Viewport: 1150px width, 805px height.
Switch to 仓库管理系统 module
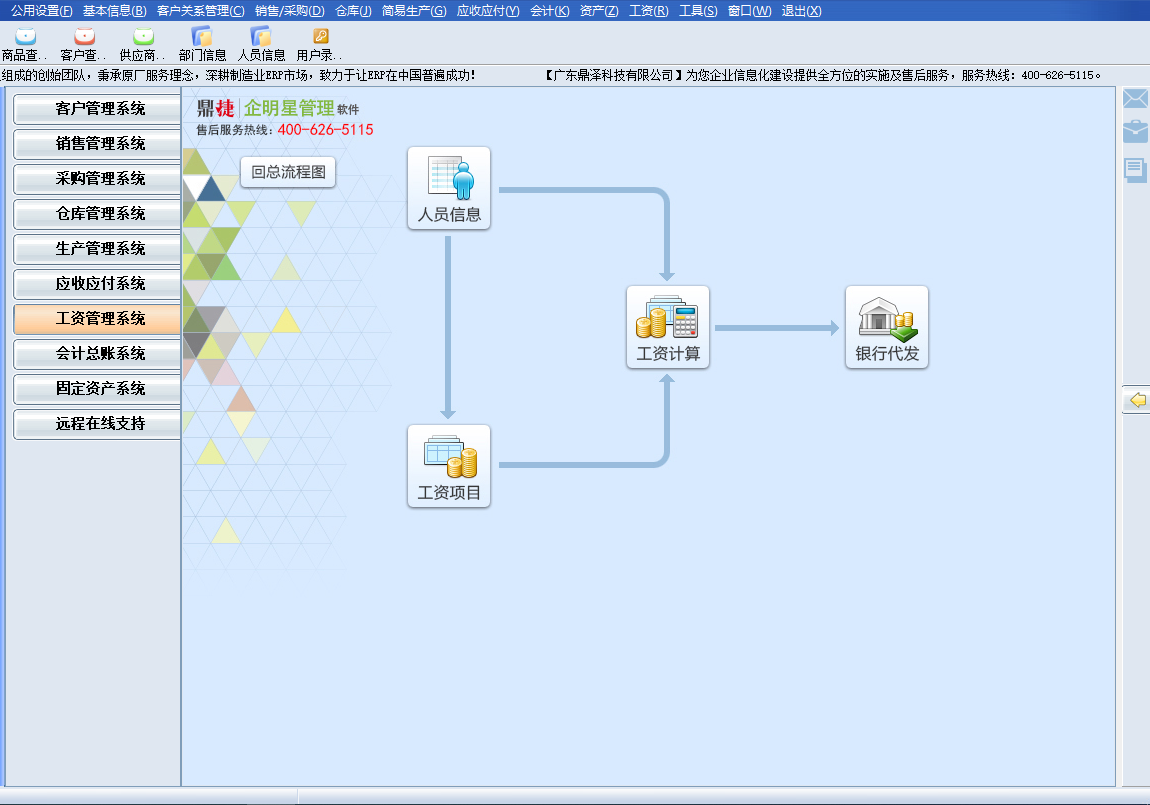point(99,214)
